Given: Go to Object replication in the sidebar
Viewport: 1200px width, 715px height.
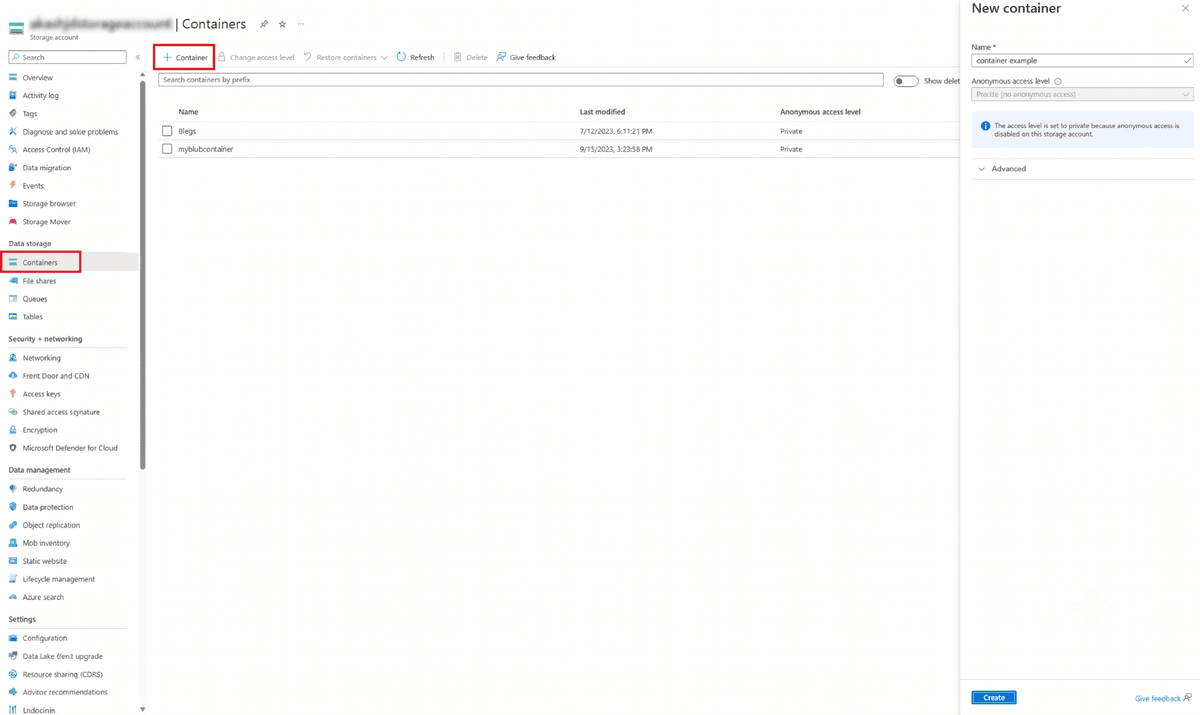Looking at the screenshot, I should point(51,525).
